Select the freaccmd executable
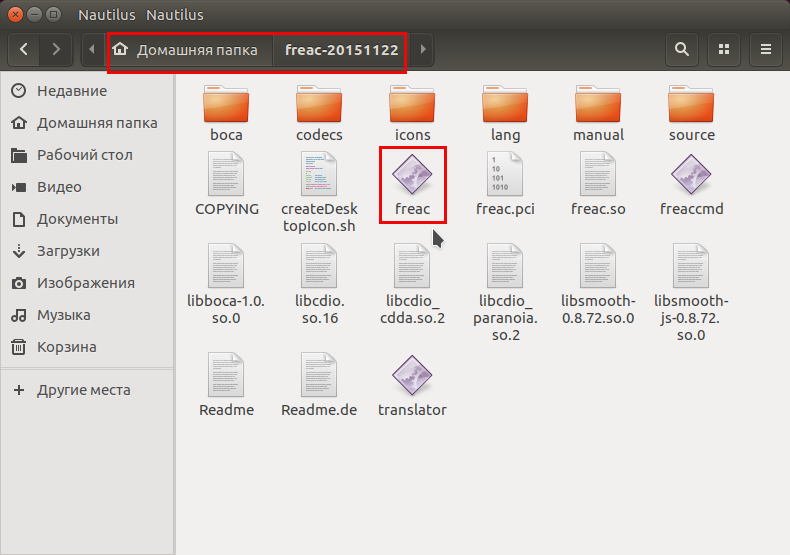The height and width of the screenshot is (555, 790). point(691,184)
